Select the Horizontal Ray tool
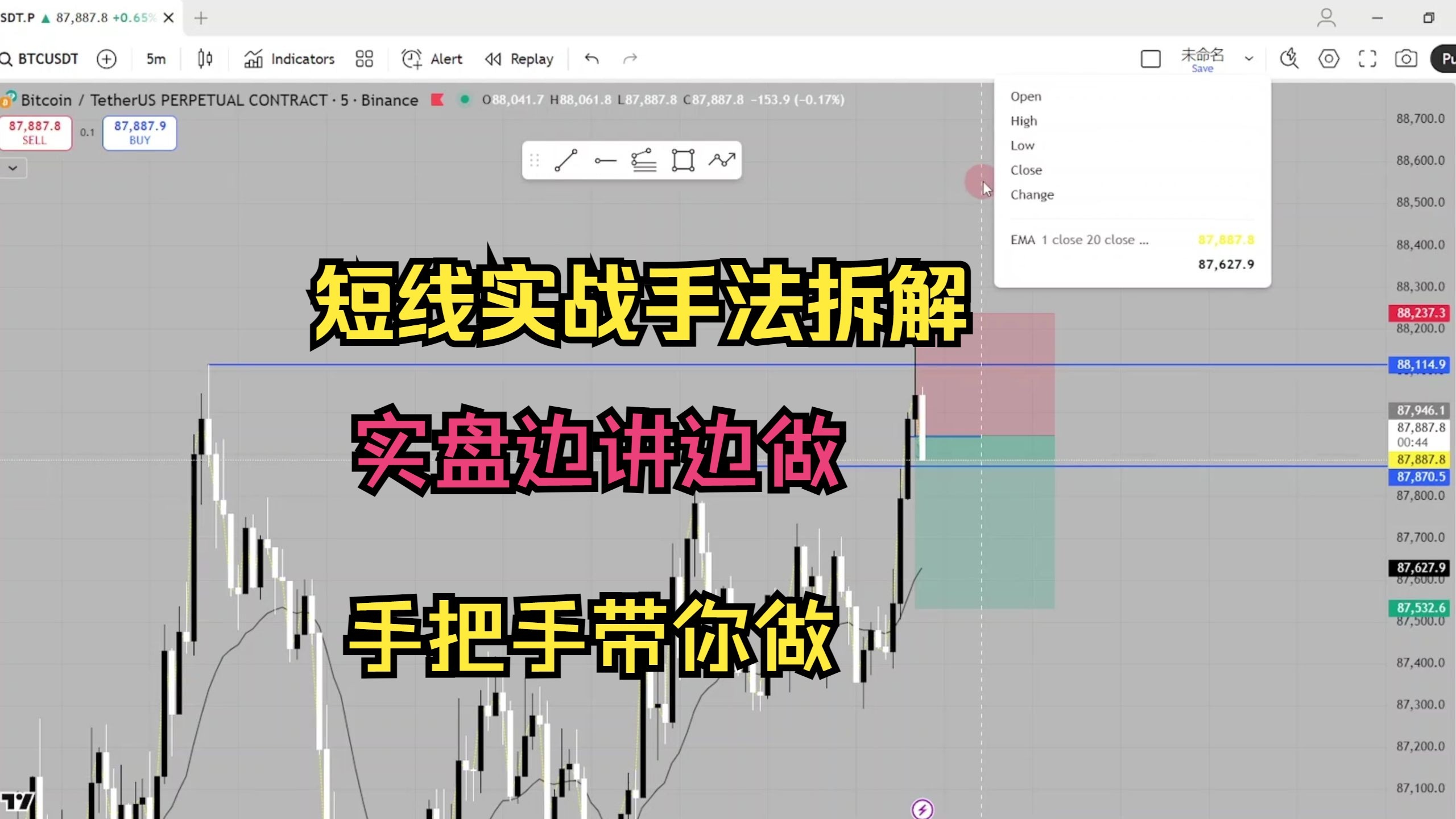The height and width of the screenshot is (819, 1456). coord(606,161)
